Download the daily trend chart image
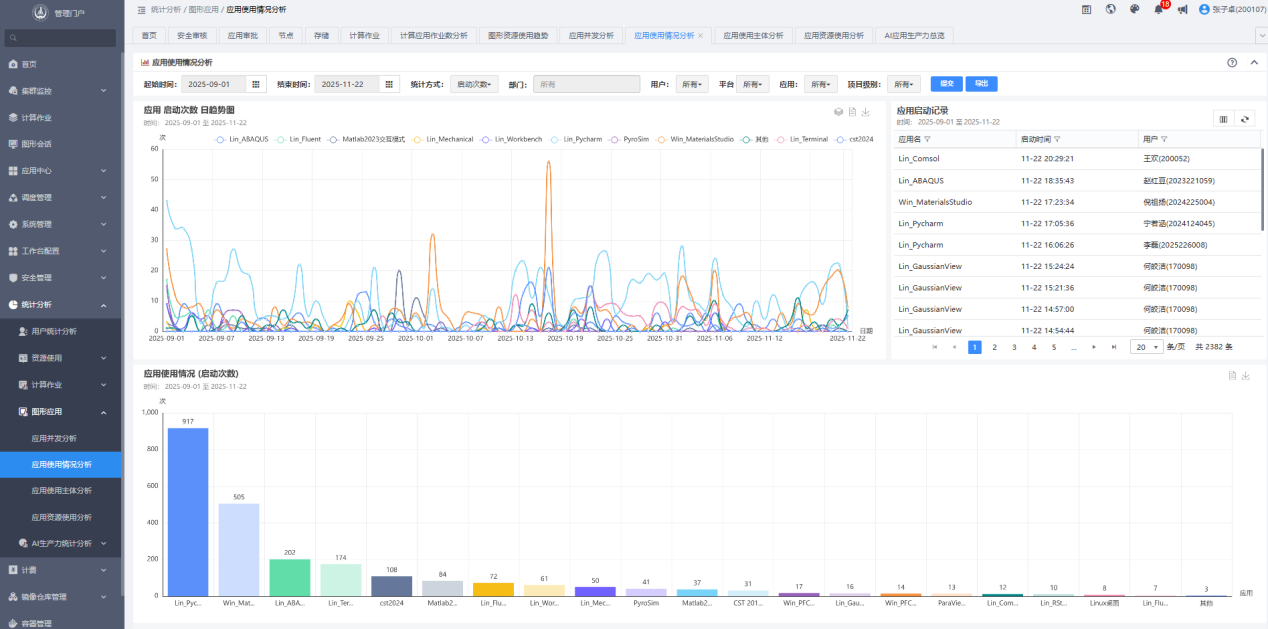The image size is (1268, 629). click(x=866, y=112)
